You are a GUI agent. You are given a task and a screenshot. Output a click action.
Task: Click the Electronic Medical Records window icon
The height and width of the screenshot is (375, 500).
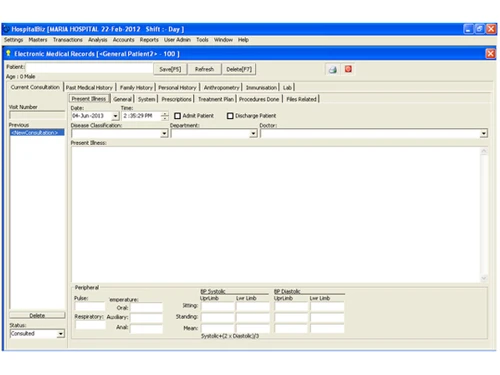coord(9,53)
